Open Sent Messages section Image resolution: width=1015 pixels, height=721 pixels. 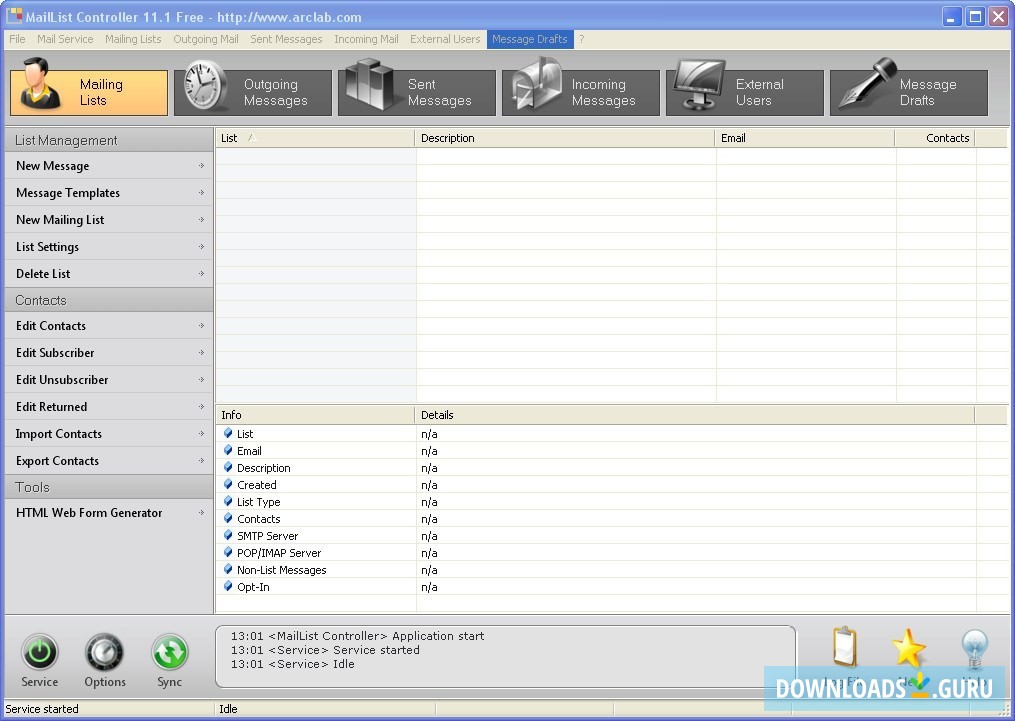pos(417,93)
